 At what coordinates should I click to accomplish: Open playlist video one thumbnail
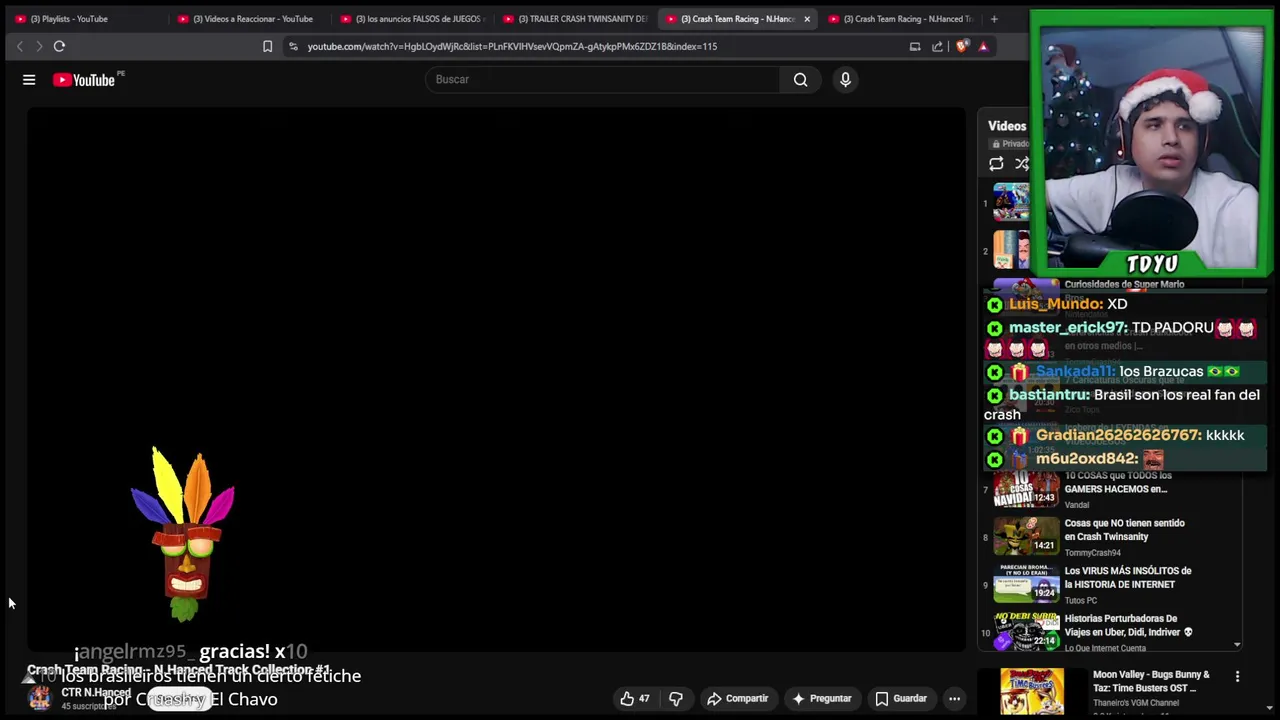(1011, 203)
